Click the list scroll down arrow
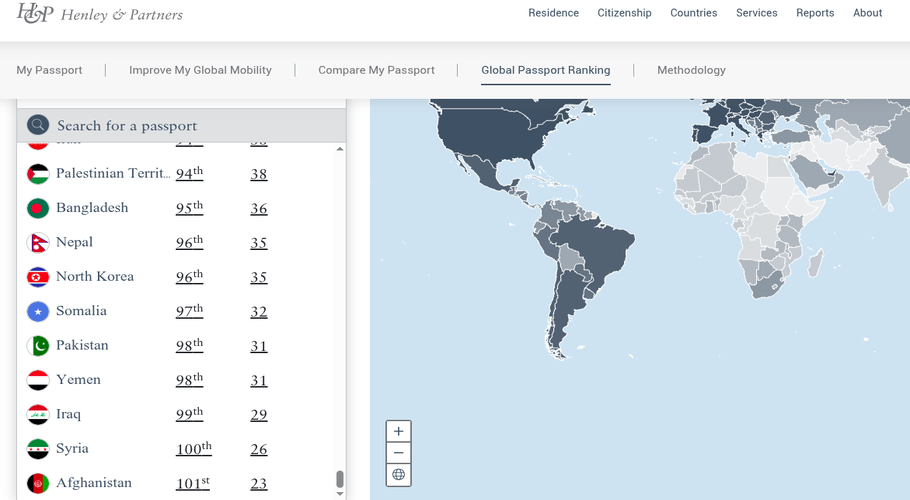The height and width of the screenshot is (500, 910). coord(340,494)
